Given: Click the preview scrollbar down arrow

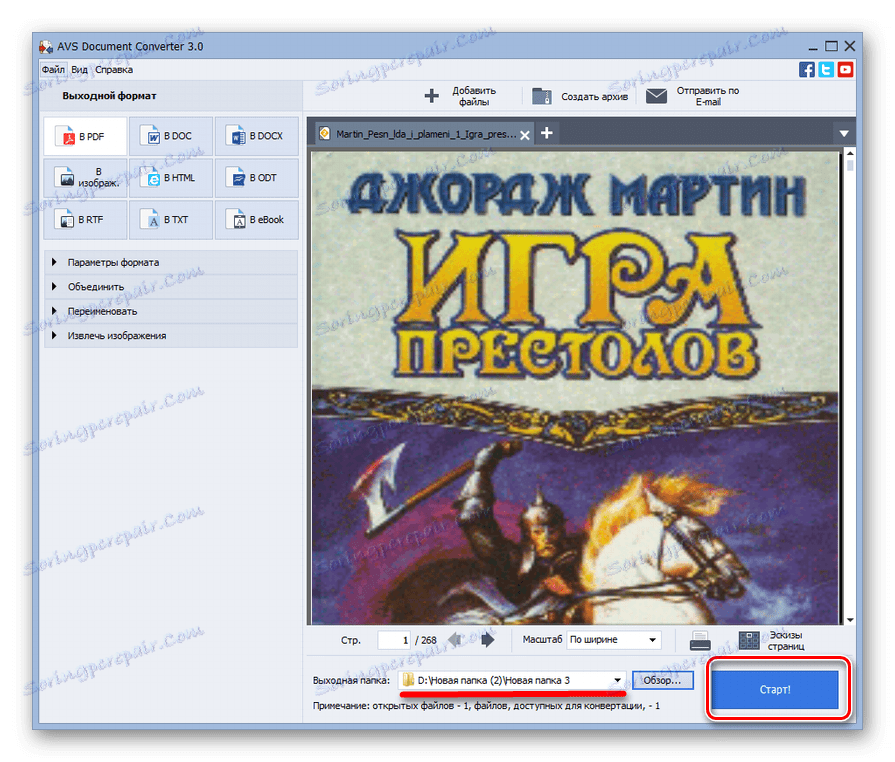Looking at the screenshot, I should (x=850, y=620).
